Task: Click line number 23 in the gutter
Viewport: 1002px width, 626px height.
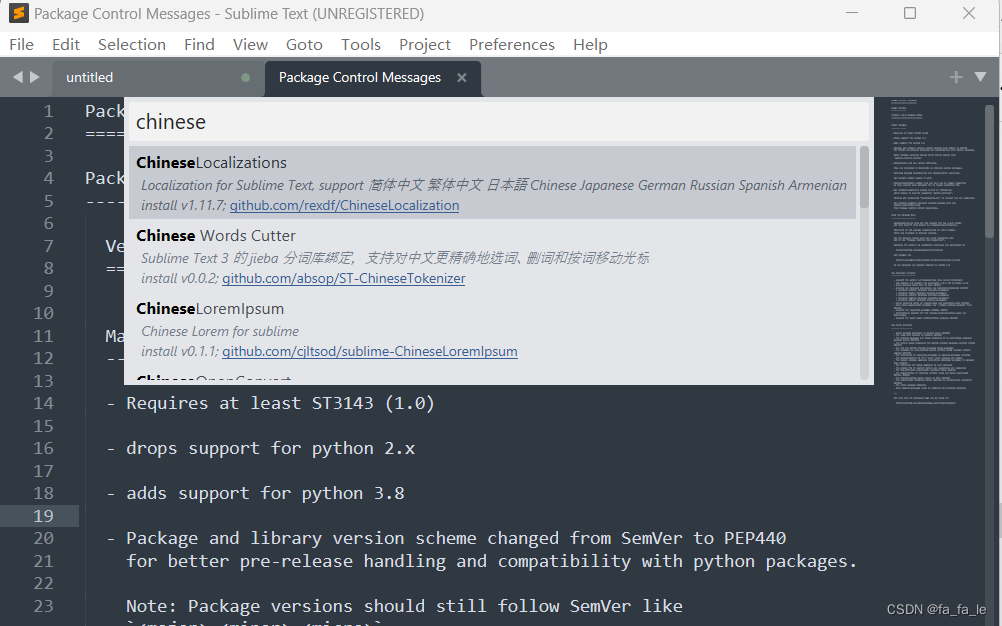Action: [x=43, y=606]
